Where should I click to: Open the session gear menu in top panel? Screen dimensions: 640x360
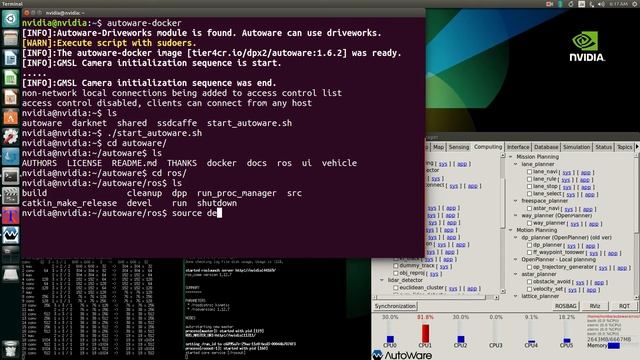click(635, 4)
